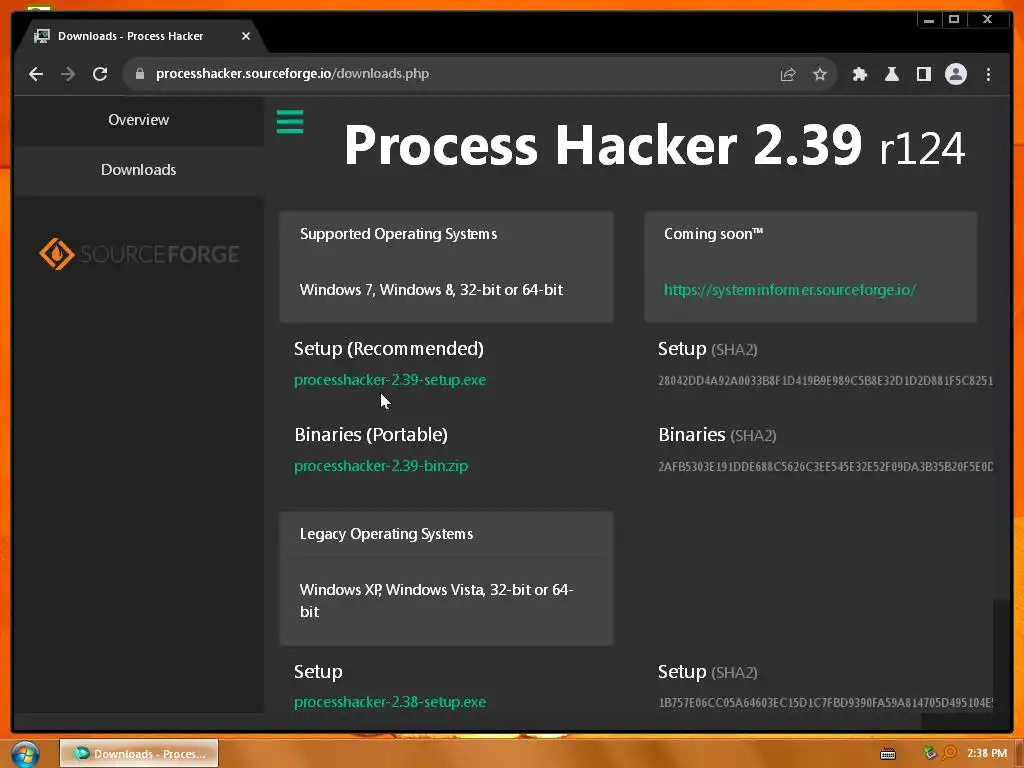Click the Setup SHA2 hash starting 28042DD4
1024x768 pixels.
825,381
